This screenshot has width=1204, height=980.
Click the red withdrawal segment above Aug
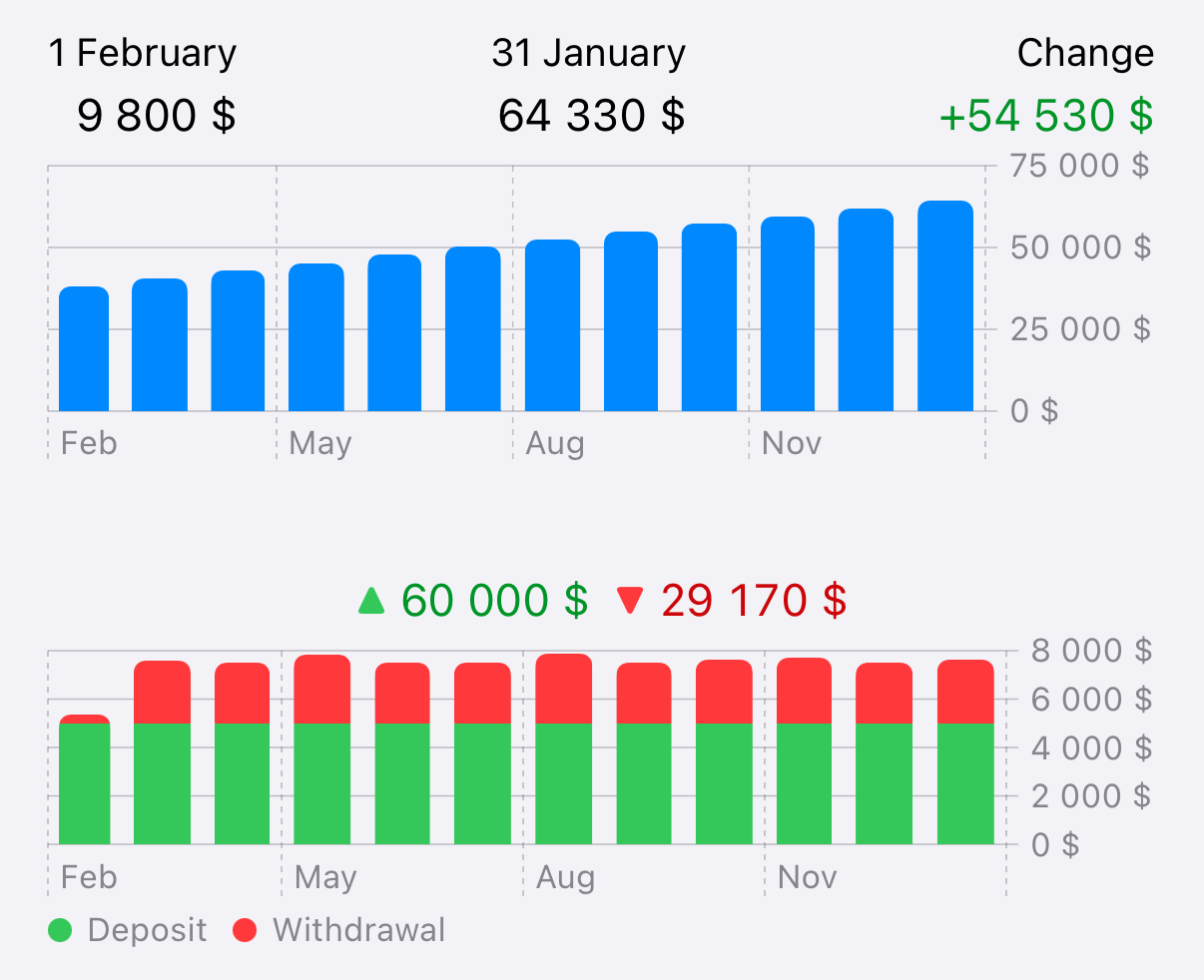(x=563, y=689)
